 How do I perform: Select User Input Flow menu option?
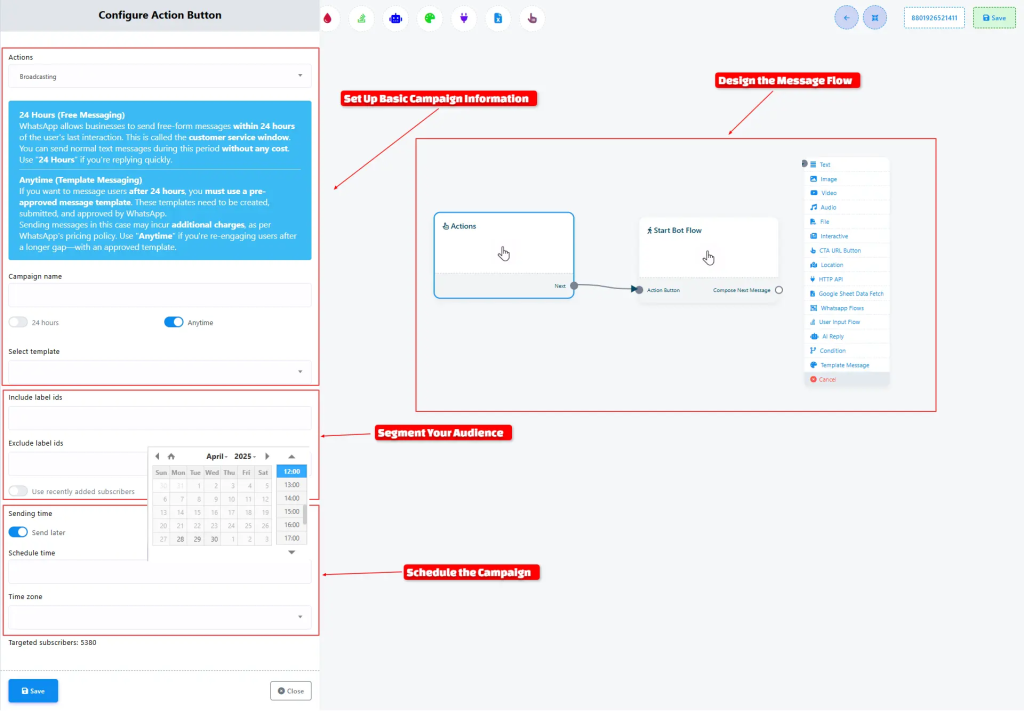pos(847,322)
